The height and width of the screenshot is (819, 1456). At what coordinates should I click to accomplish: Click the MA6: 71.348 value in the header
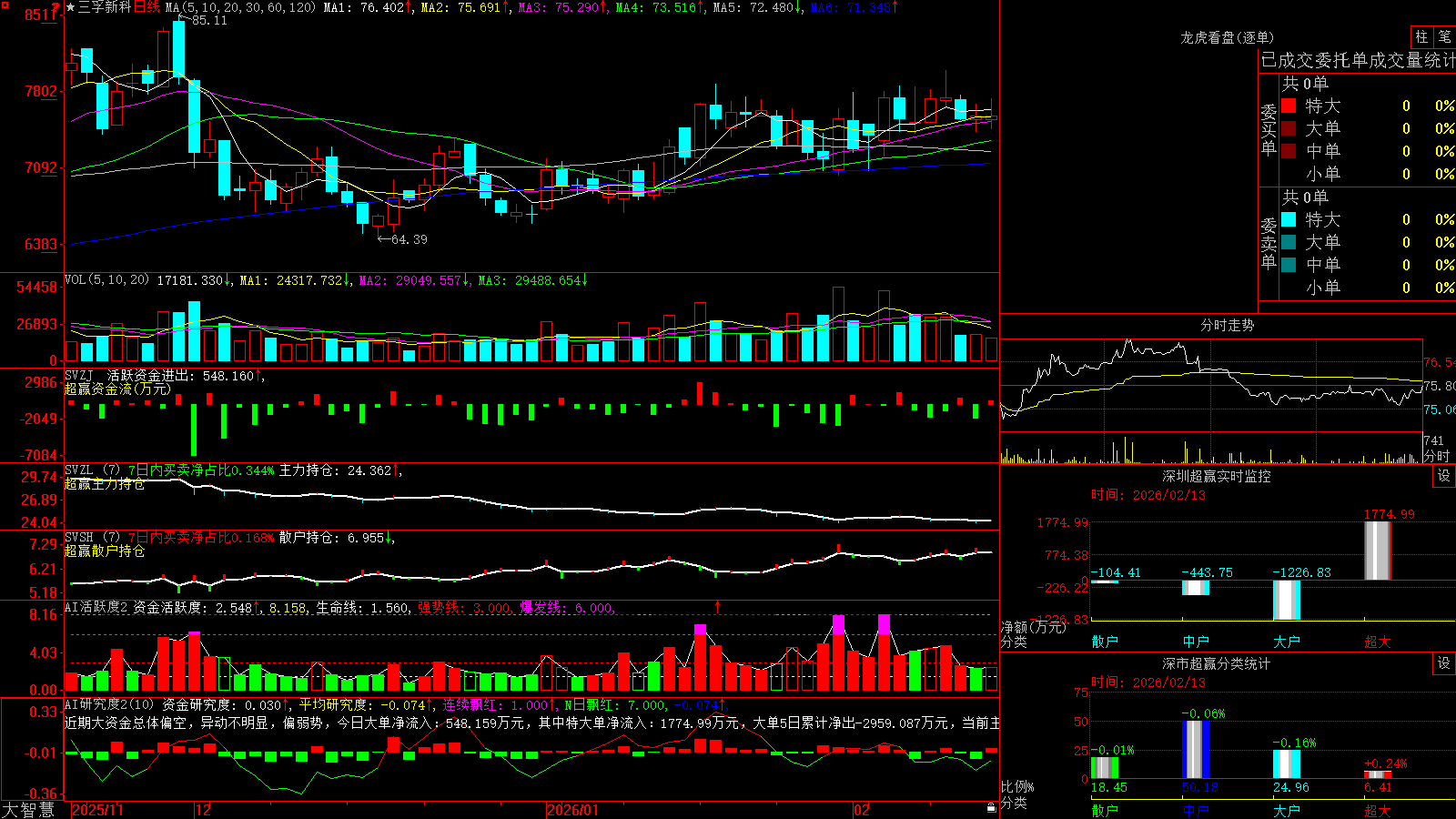coord(854,7)
